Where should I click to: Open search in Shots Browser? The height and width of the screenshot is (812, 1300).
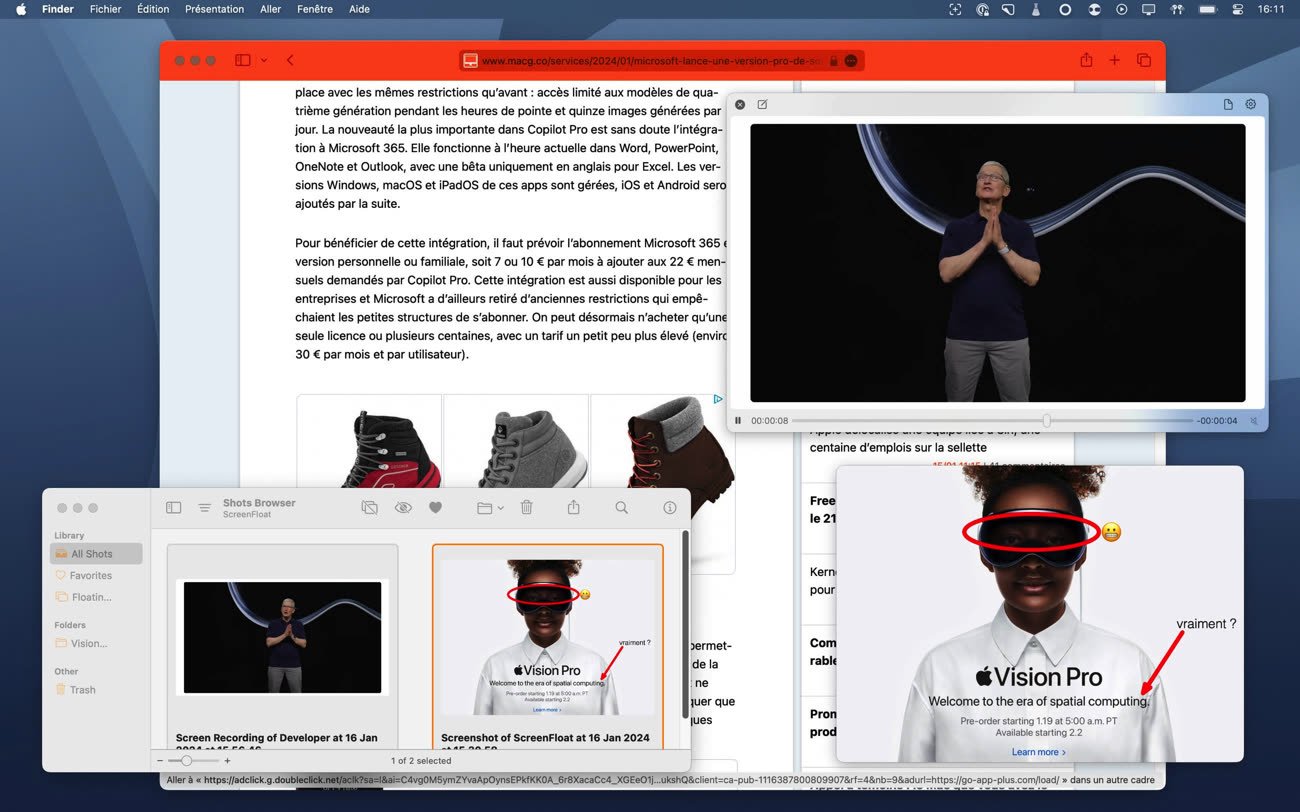point(621,508)
